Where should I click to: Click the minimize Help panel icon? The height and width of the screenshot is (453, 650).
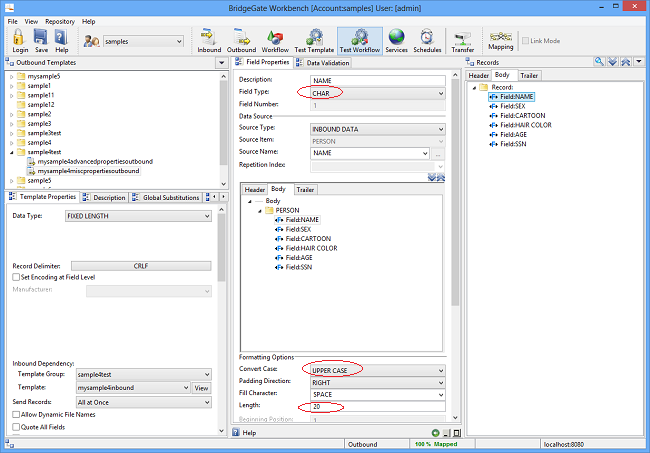446,433
